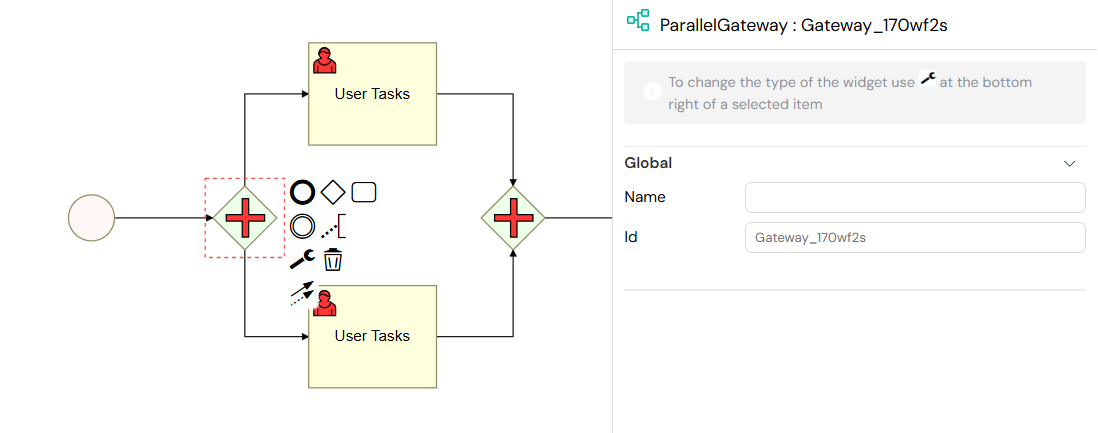Append a gateway diamond from context pad
Viewport: 1098px width, 433px height.
333,191
